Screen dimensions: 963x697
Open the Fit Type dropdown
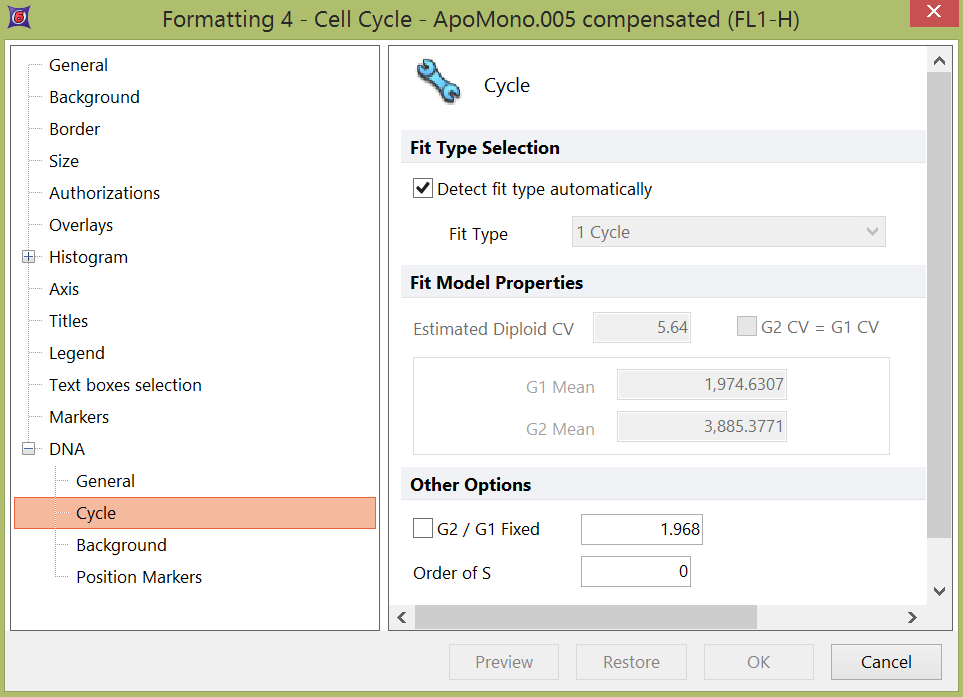pos(728,232)
